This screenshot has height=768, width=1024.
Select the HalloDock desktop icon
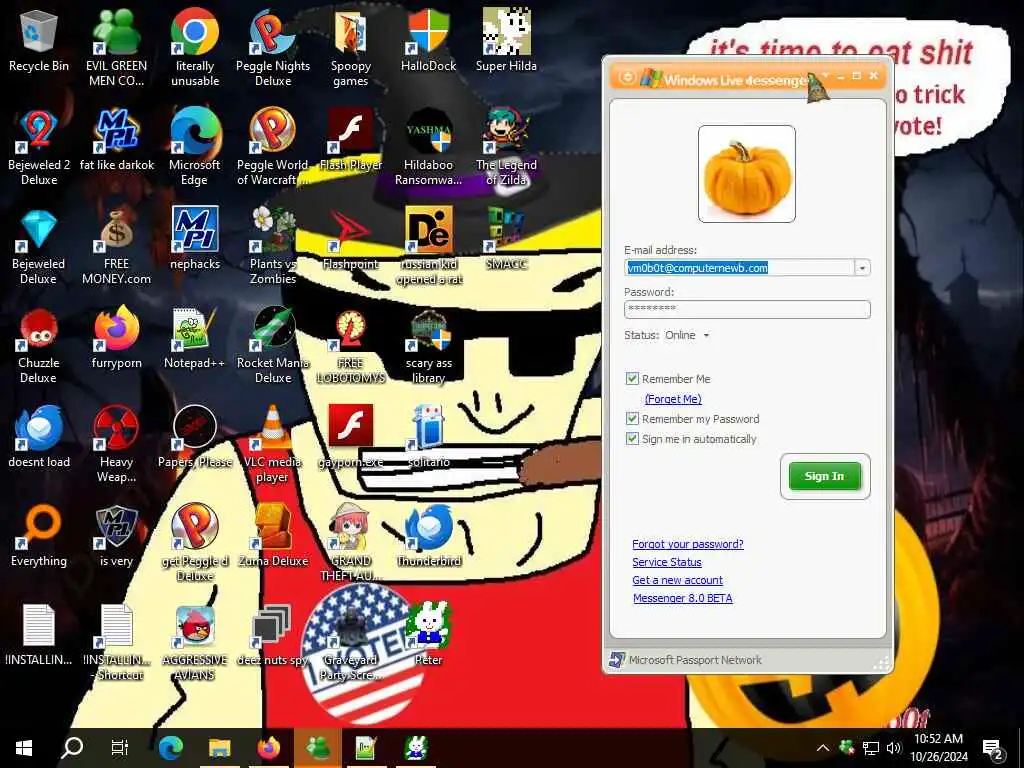428,42
